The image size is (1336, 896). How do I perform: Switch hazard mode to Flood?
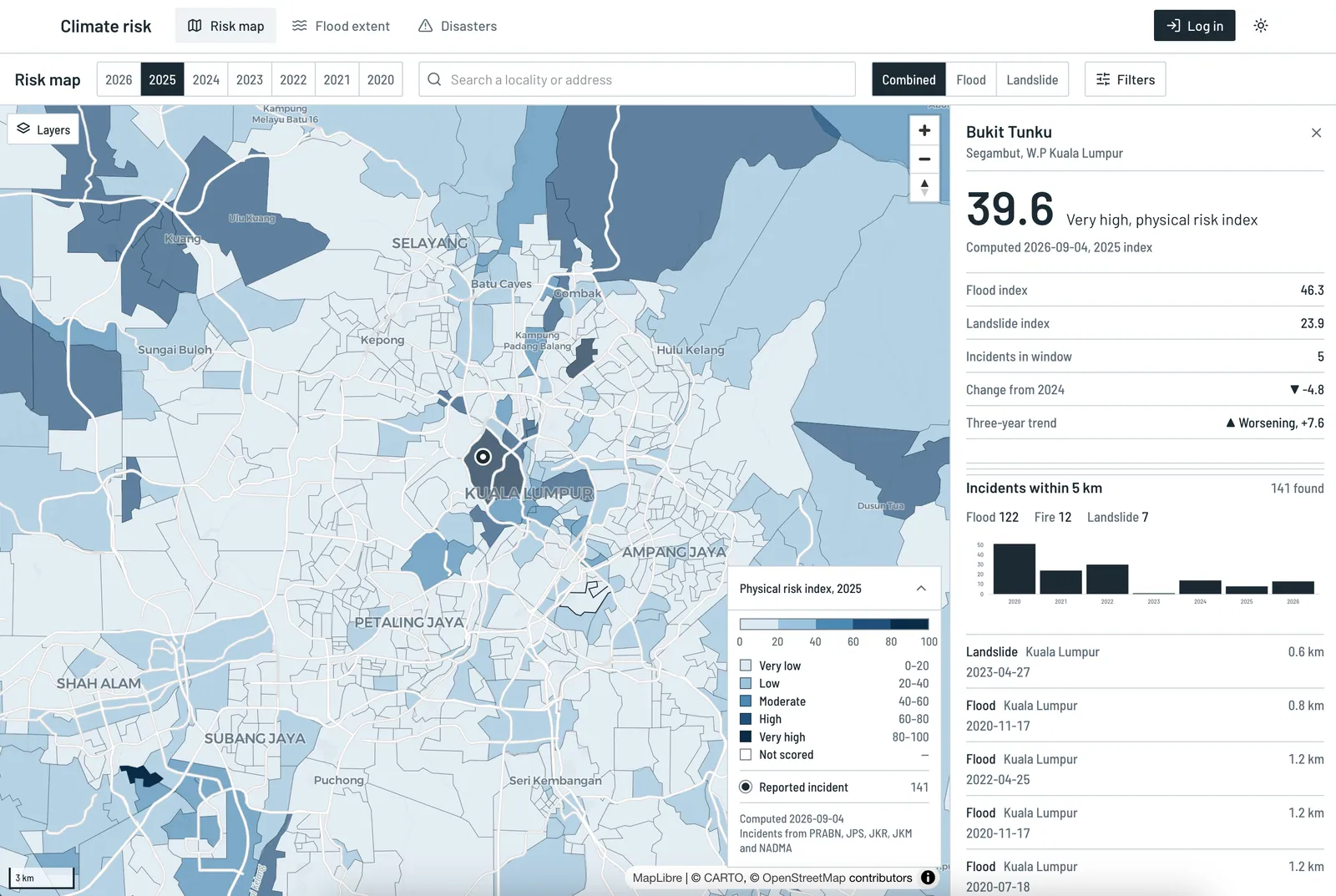tap(971, 79)
